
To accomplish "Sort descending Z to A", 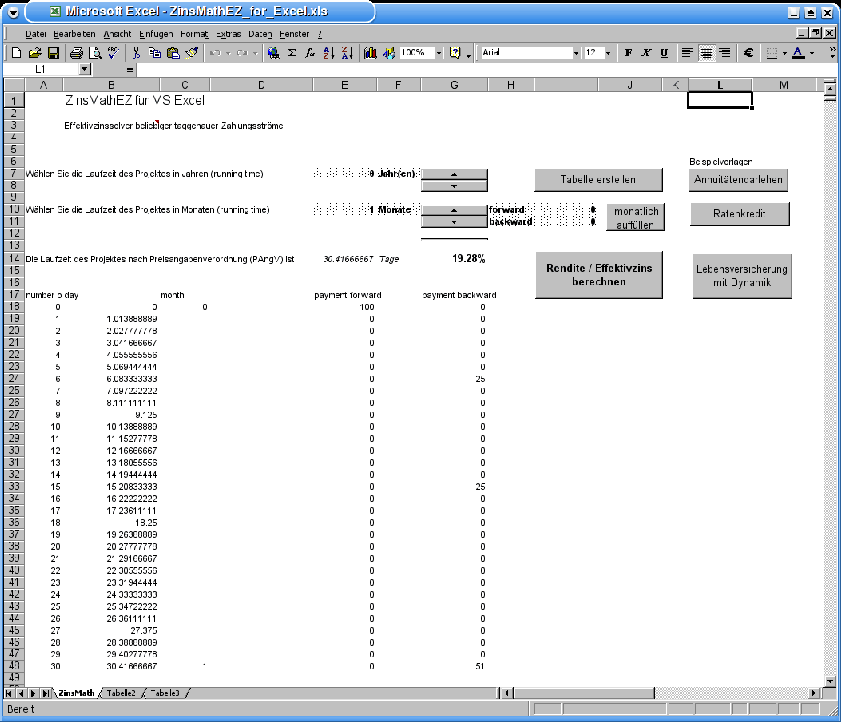I will point(347,53).
